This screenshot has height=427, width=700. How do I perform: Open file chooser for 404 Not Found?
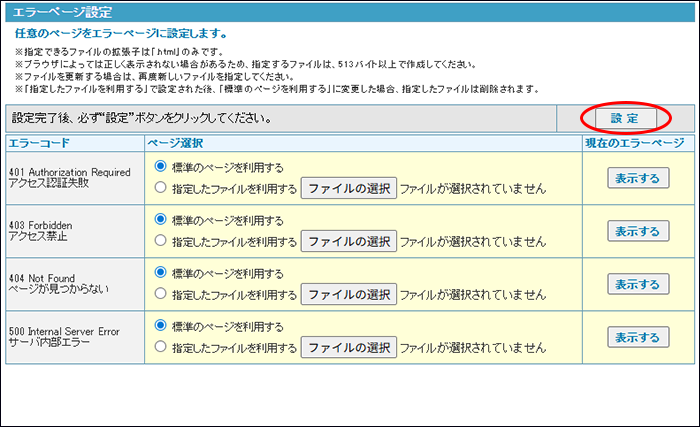pos(349,294)
